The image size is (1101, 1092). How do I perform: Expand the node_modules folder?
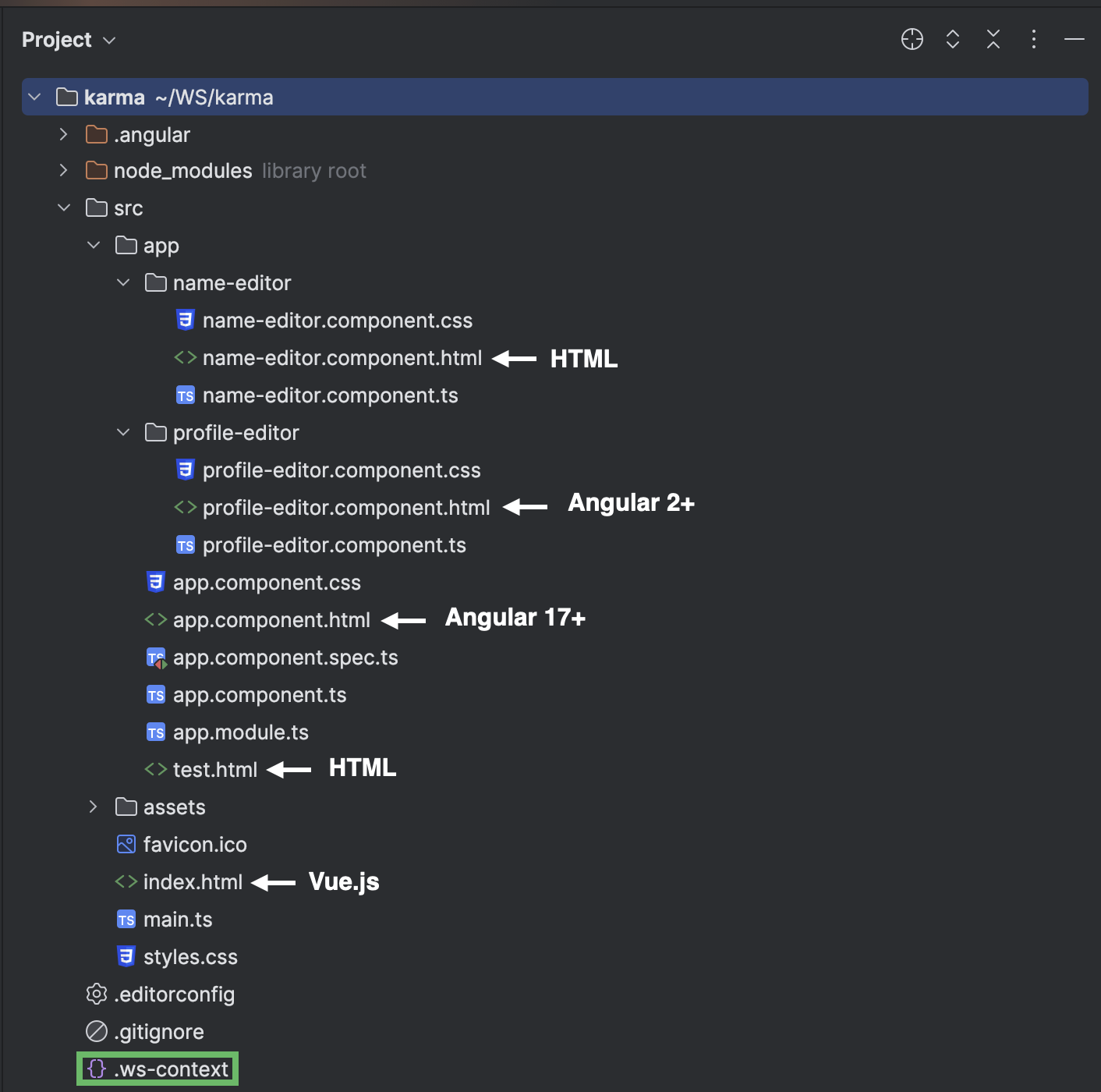point(63,170)
